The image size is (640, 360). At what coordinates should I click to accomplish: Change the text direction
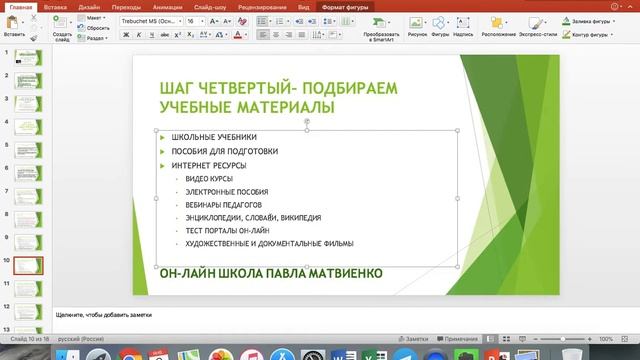click(x=318, y=35)
